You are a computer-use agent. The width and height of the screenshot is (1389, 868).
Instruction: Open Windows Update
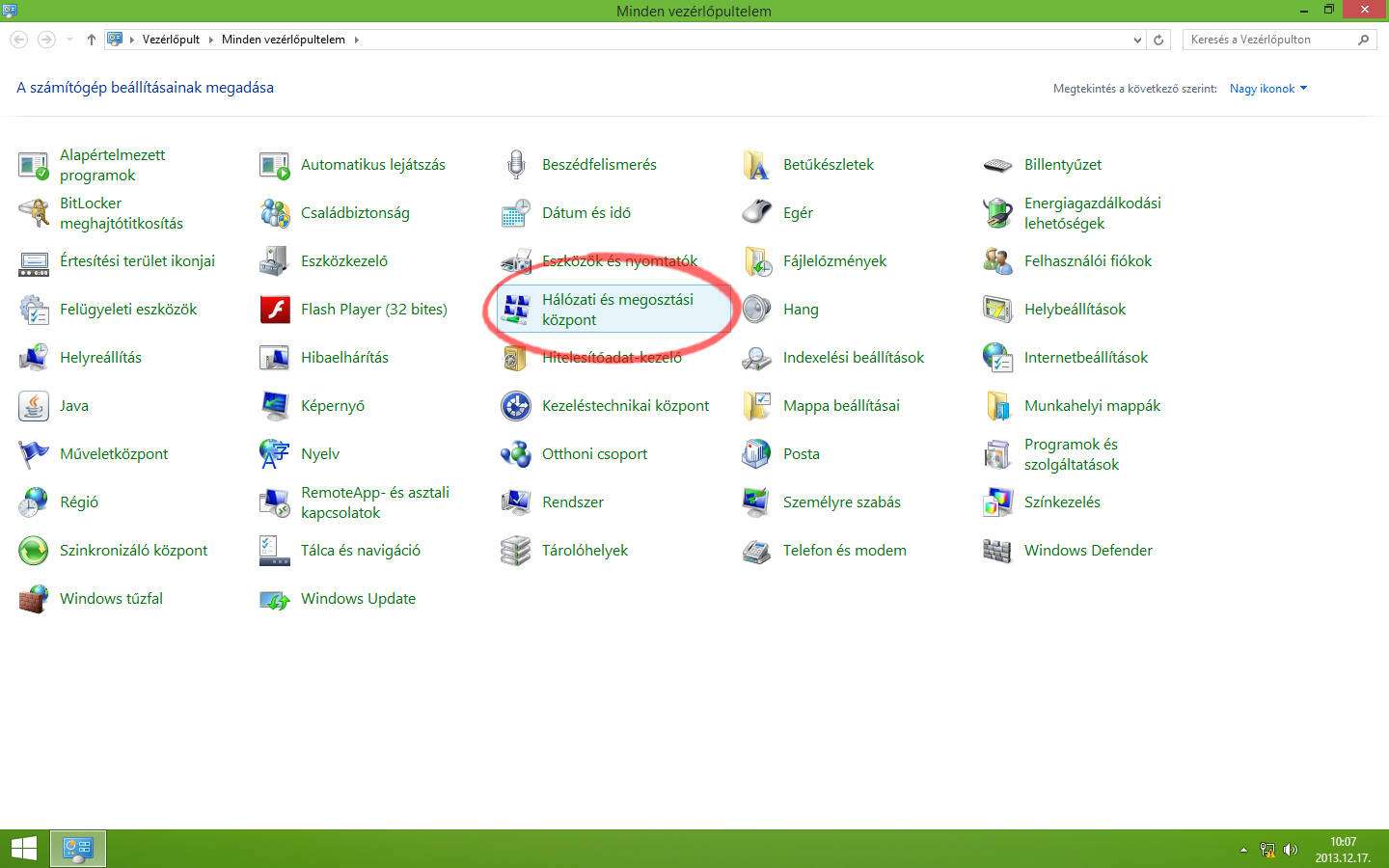click(358, 598)
